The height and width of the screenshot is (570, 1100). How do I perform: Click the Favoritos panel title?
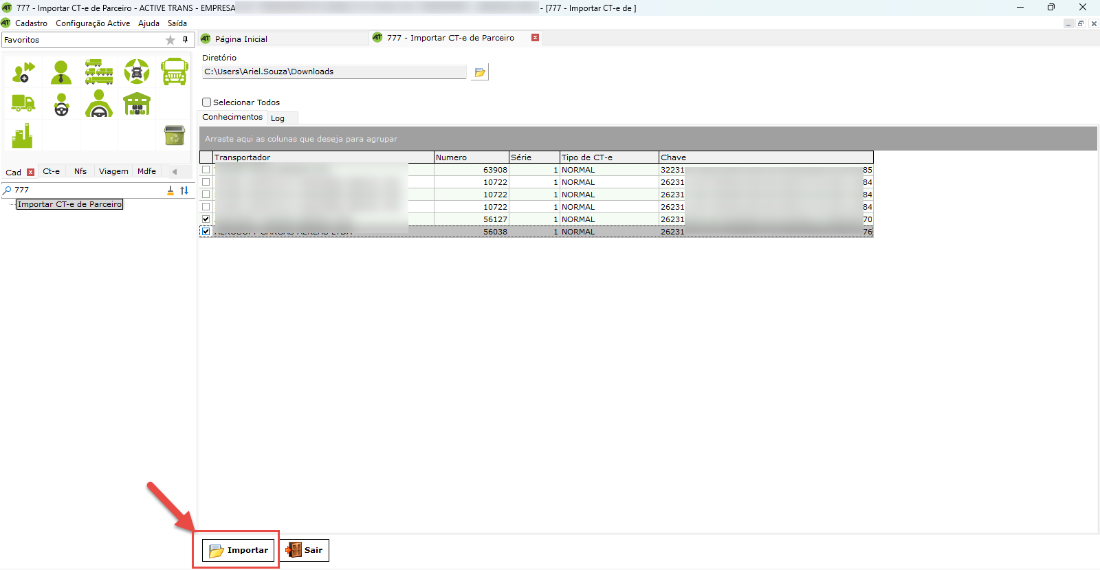(x=22, y=40)
